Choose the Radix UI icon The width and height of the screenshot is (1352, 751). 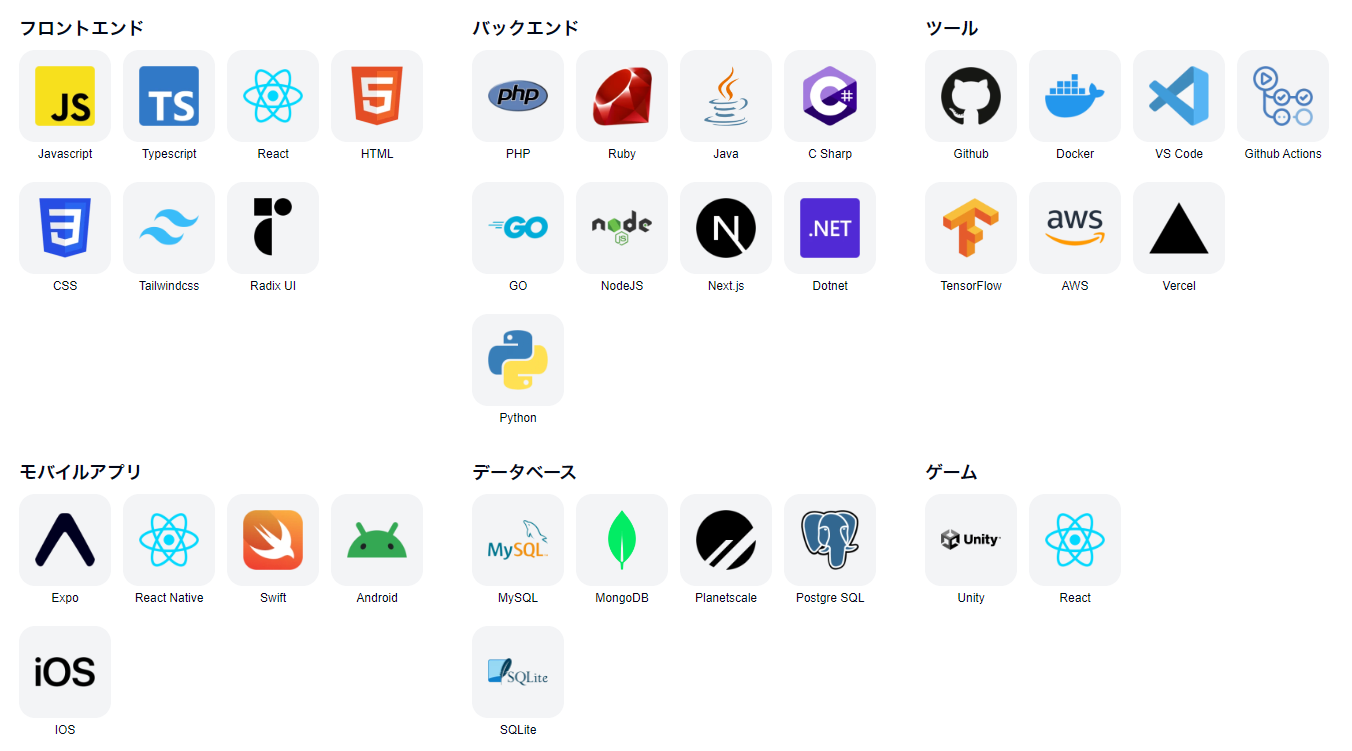pos(273,228)
